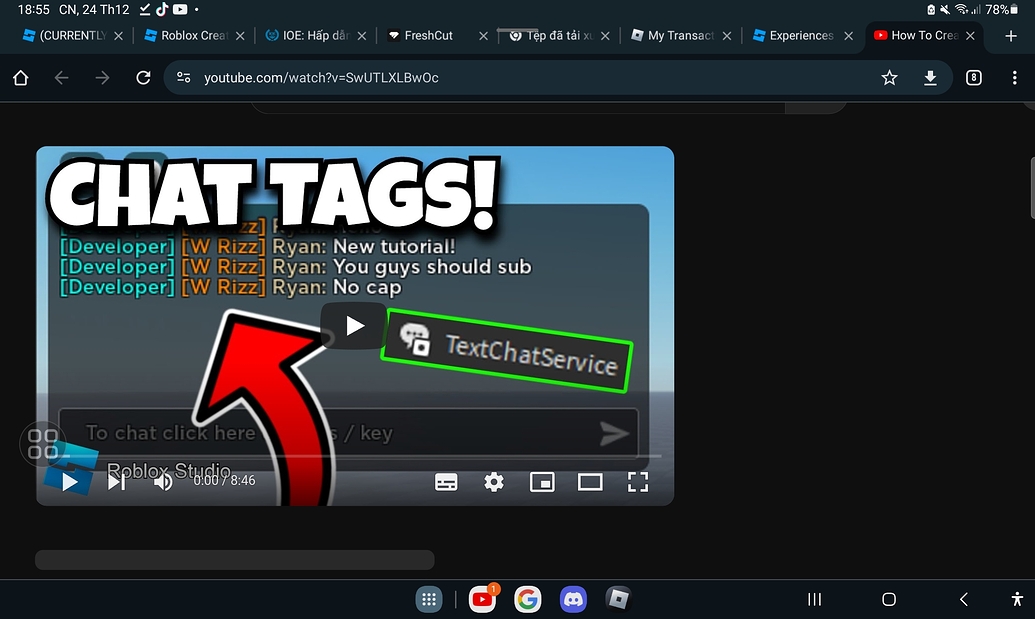1035x619 pixels.
Task: Open the app drawer in taskbar
Action: click(x=429, y=599)
